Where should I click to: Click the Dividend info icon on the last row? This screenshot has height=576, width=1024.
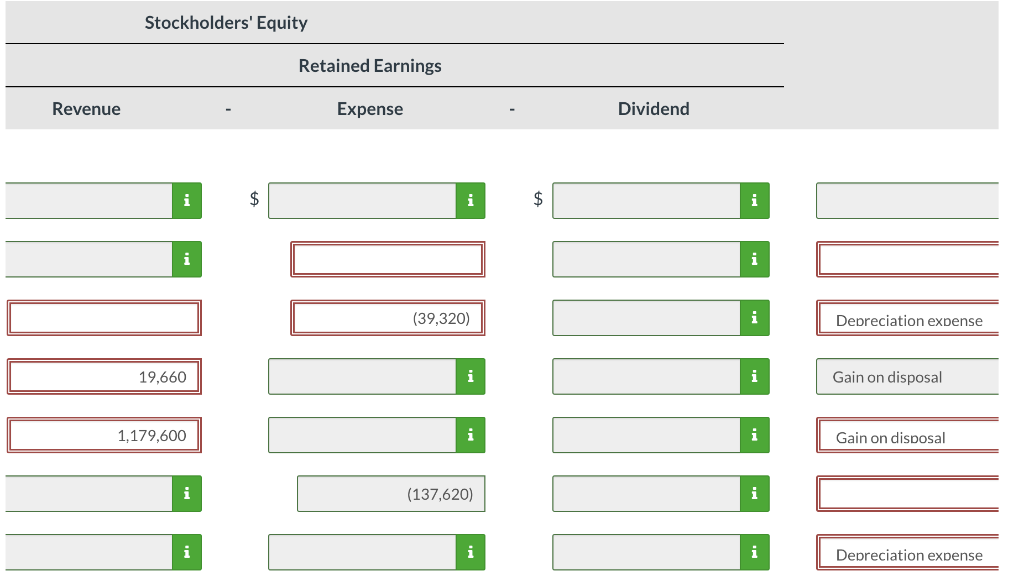753,551
